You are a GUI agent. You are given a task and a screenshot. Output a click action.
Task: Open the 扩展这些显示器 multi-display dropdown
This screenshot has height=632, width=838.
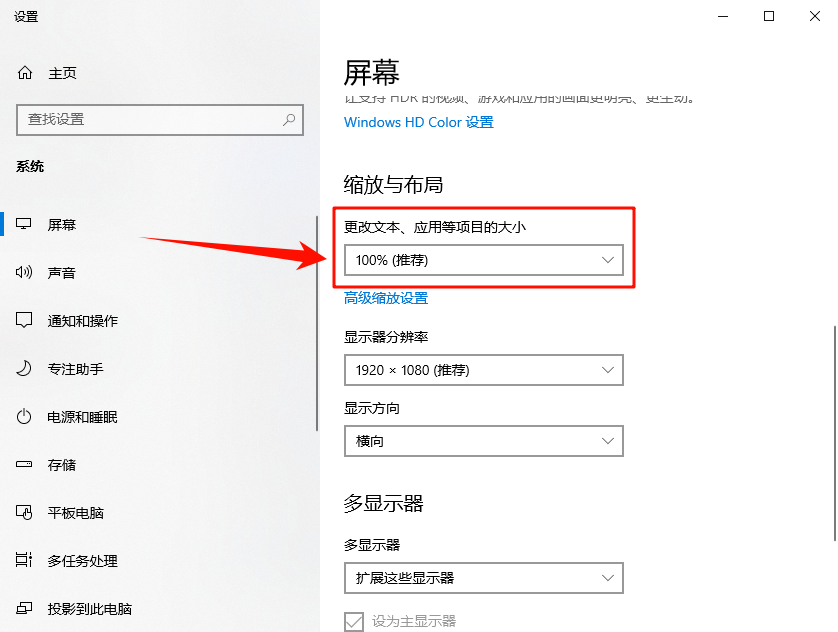point(483,578)
